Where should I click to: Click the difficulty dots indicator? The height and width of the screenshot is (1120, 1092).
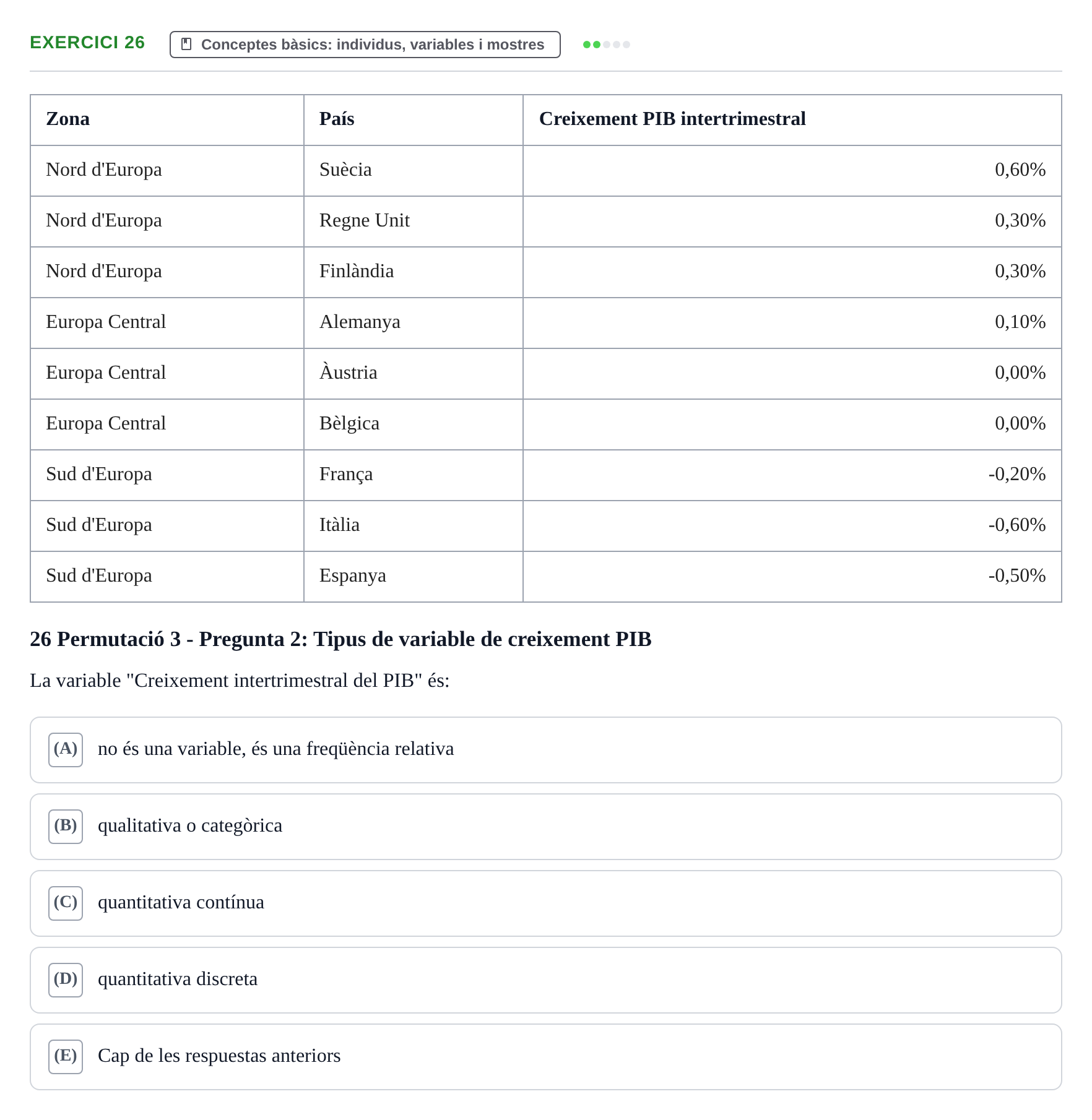(607, 45)
